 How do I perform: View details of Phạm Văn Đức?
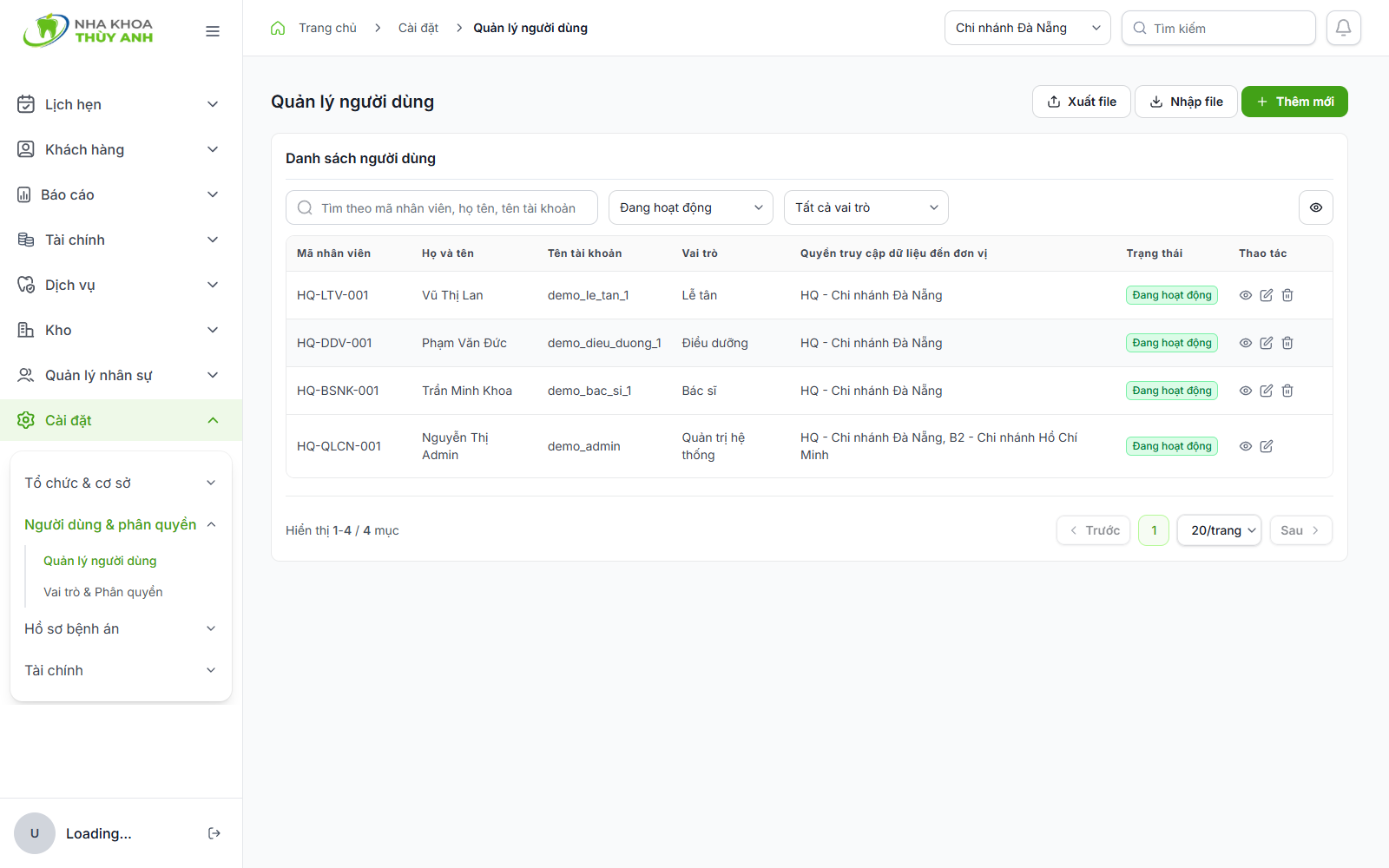click(1246, 343)
